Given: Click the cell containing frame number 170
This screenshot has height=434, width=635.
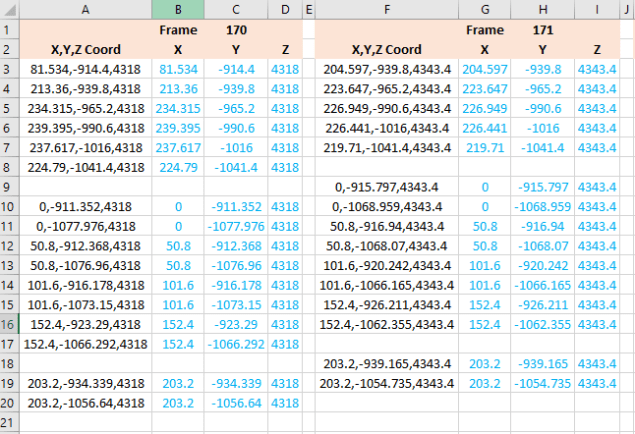Looking at the screenshot, I should tap(236, 30).
